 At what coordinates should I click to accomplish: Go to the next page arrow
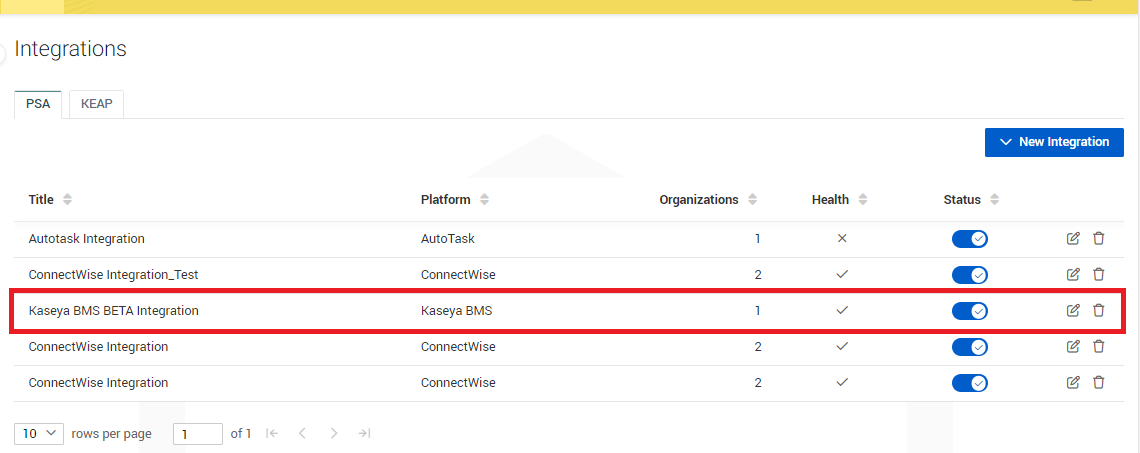pos(334,434)
